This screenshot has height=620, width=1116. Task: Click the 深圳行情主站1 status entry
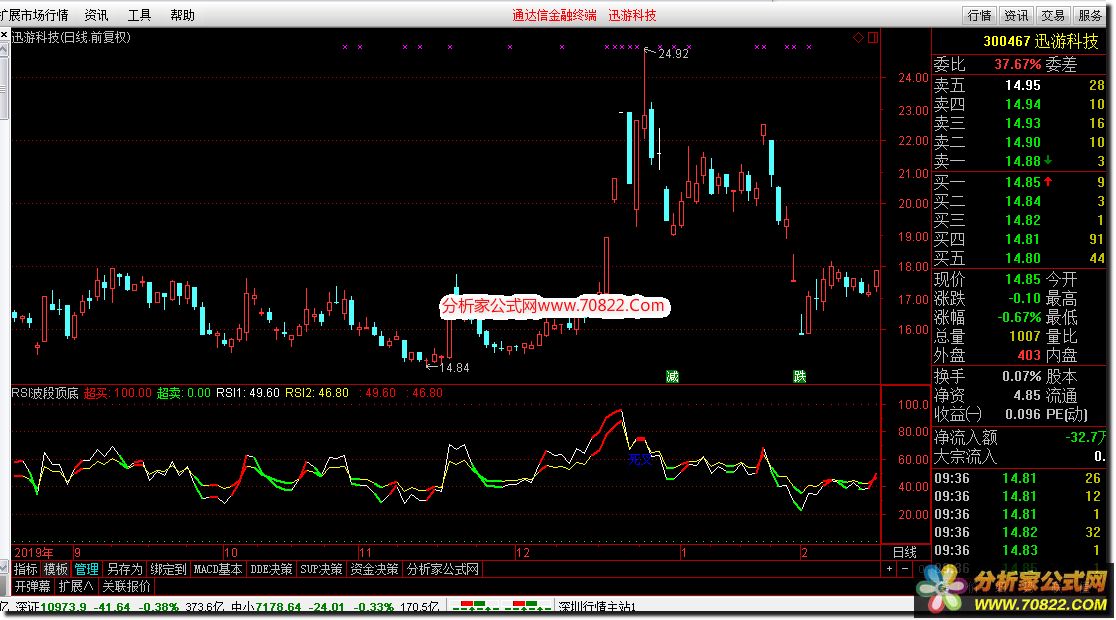596,607
